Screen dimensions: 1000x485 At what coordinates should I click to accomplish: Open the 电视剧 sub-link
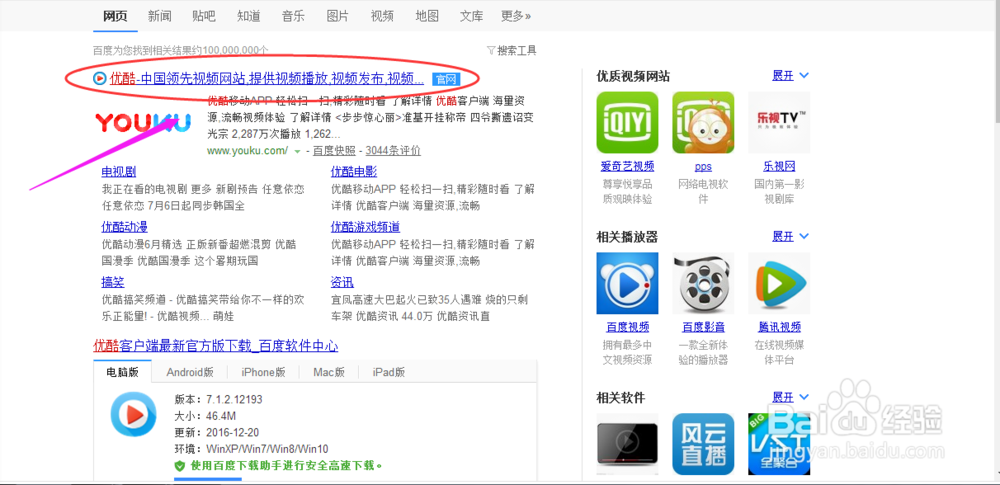pyautogui.click(x=119, y=172)
